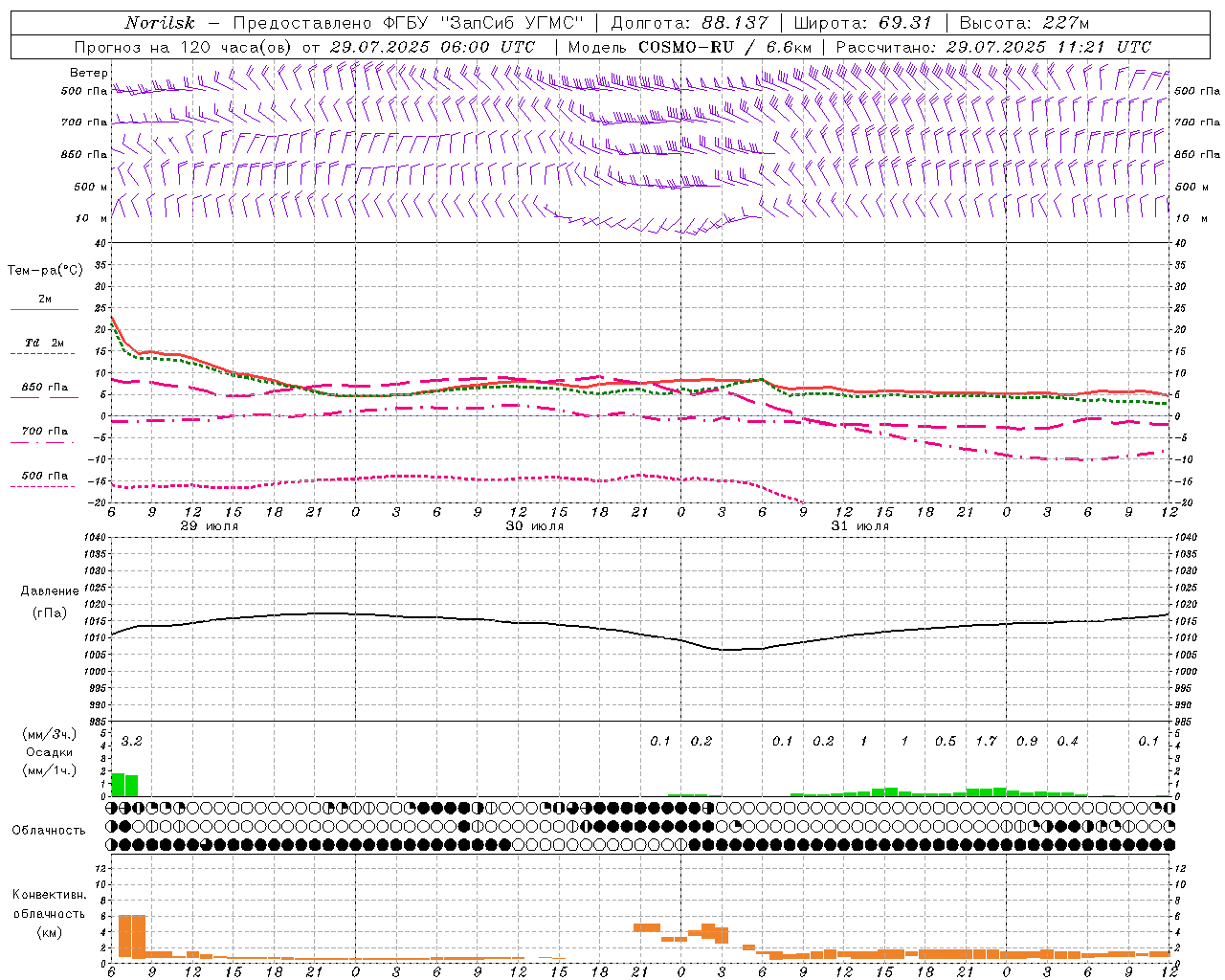Click the Прогноз на 120 часа(ов) text
The width and height of the screenshot is (1225, 980).
184,47
